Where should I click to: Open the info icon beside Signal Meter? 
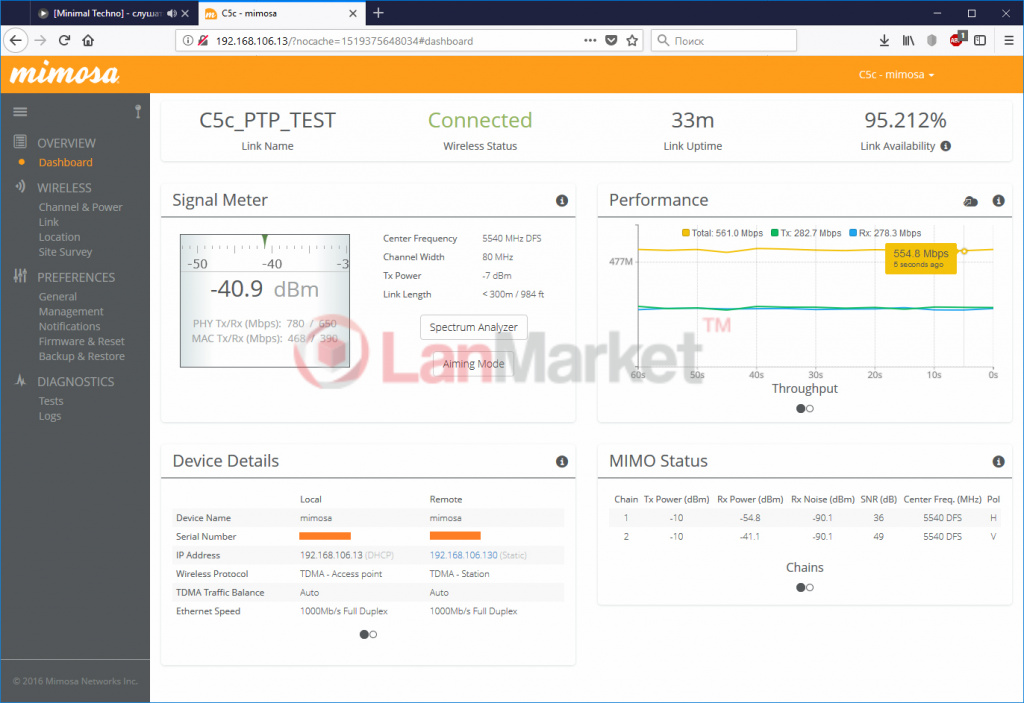pyautogui.click(x=562, y=200)
